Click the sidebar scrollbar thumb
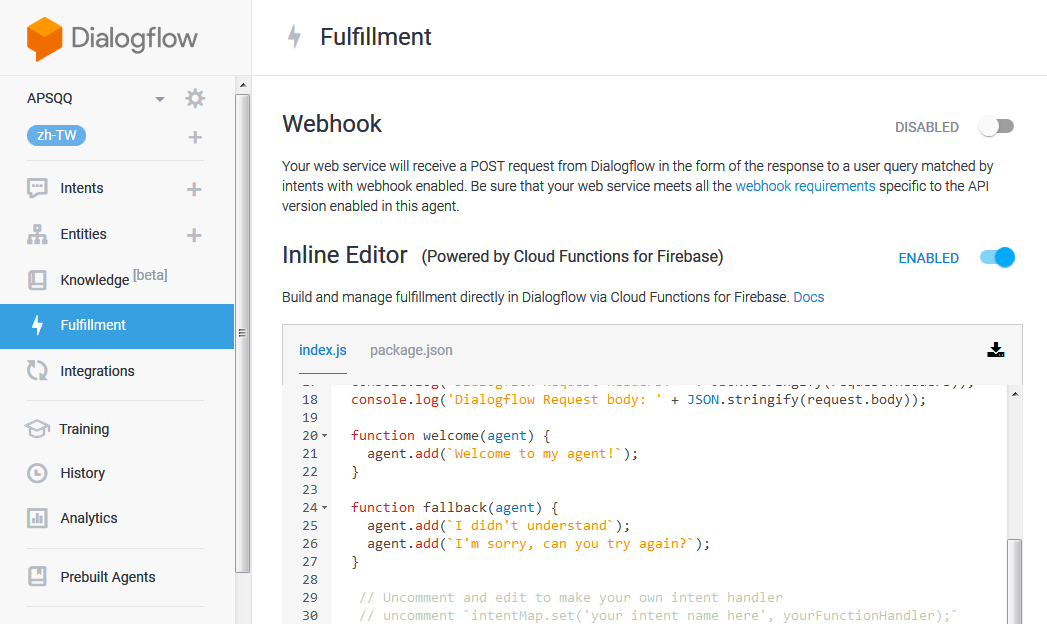This screenshot has height=624, width=1047. [242, 332]
